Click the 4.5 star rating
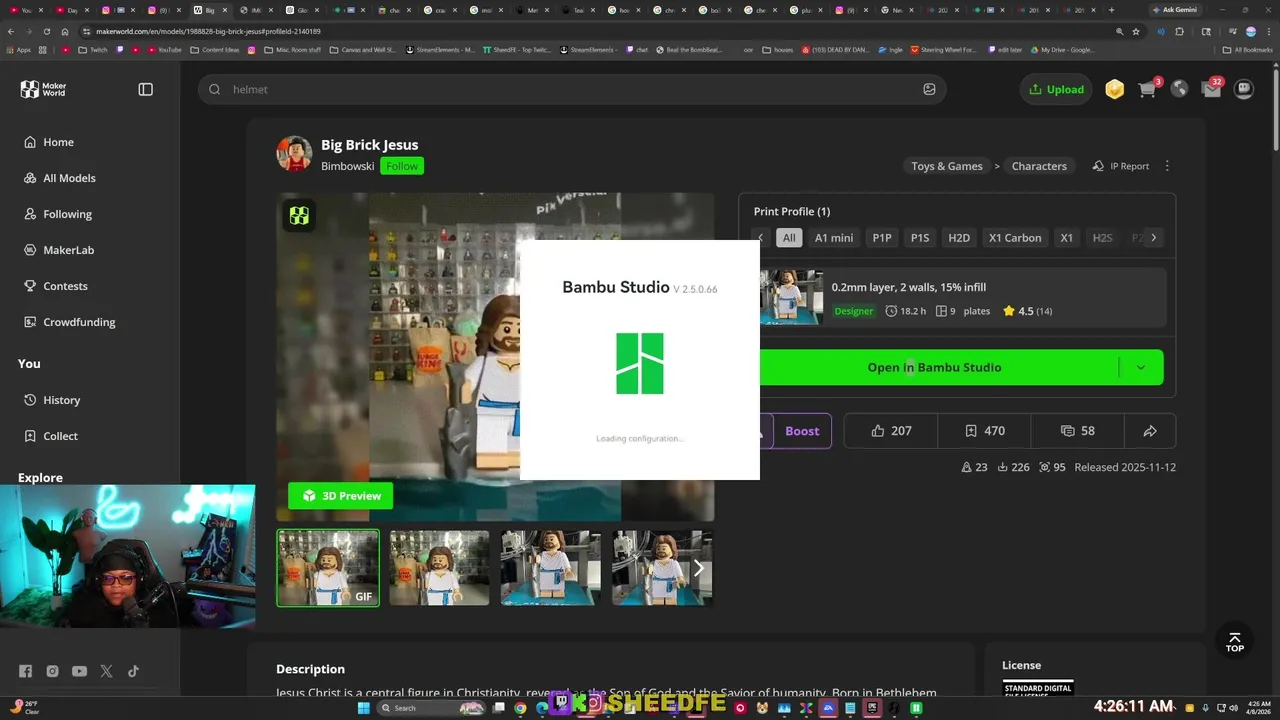Viewport: 1280px width, 720px height. [1027, 311]
